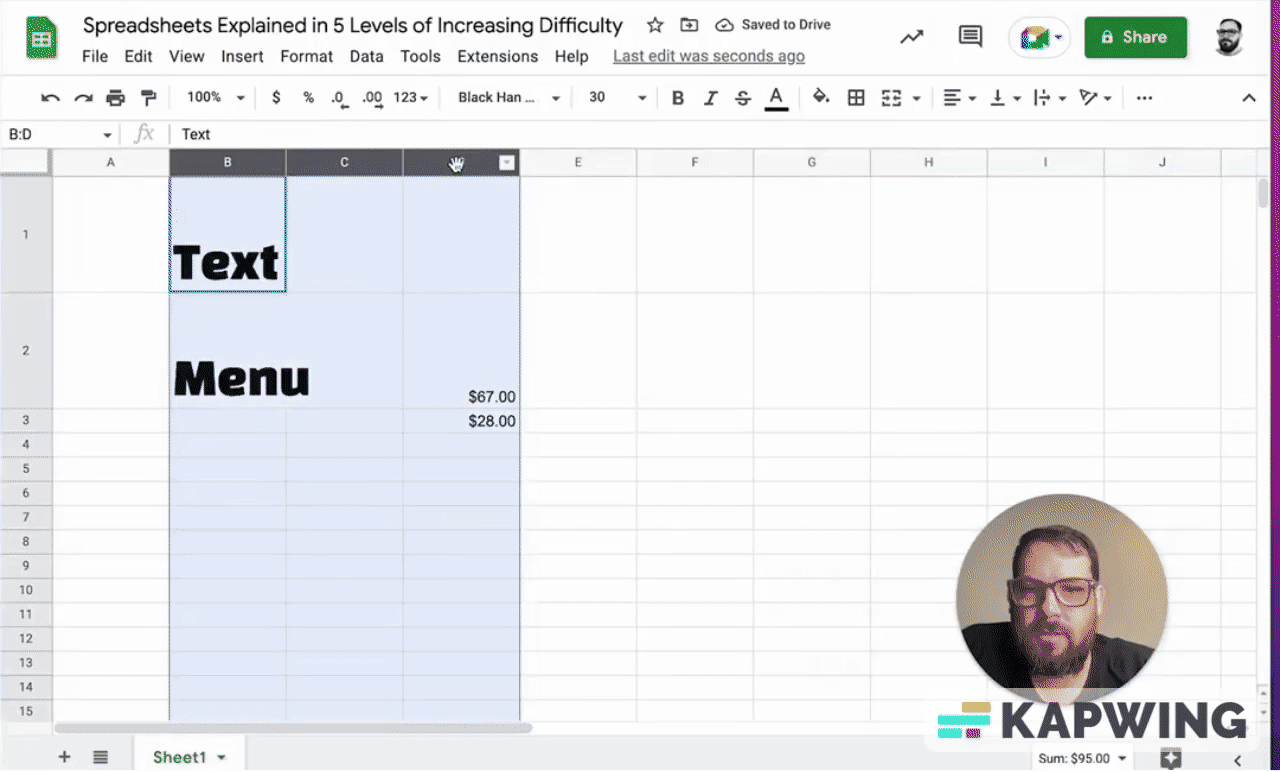Format as percent icon
The width and height of the screenshot is (1280, 772).
pos(308,98)
